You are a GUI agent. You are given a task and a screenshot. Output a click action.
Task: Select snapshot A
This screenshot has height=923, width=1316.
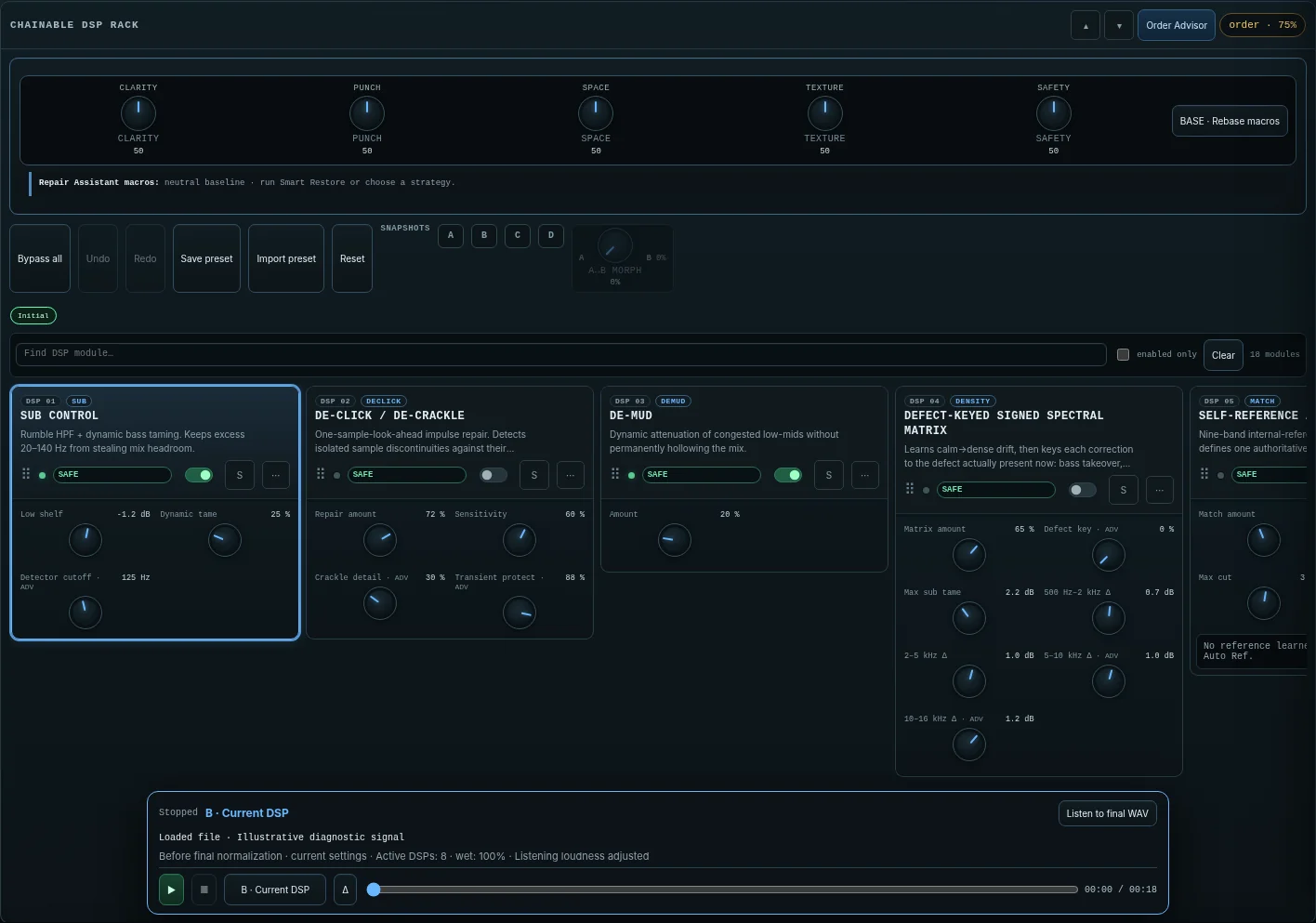click(x=451, y=235)
